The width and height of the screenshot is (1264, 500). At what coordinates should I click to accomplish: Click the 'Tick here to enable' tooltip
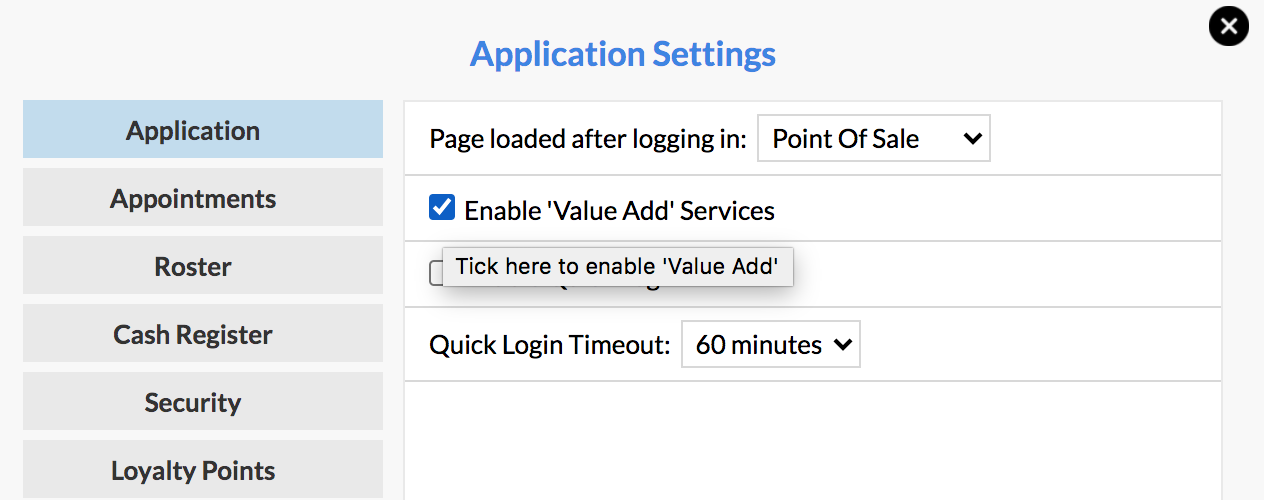click(x=618, y=267)
